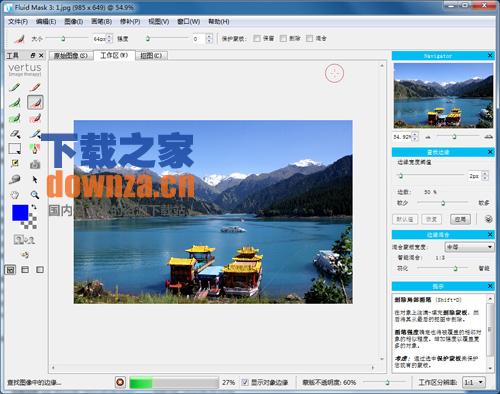The width and height of the screenshot is (500, 394).
Task: Select the black arrow pointer tool
Action: pos(35,179)
